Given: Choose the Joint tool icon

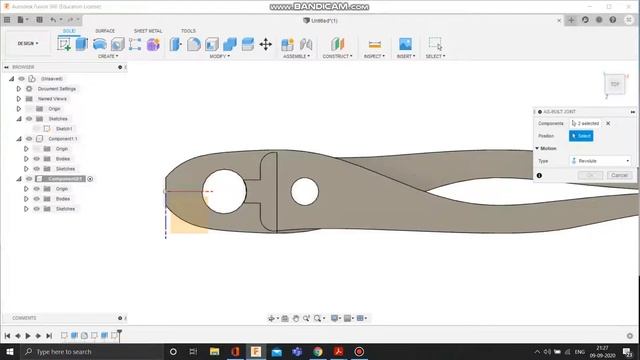Looking at the screenshot, I should click(x=306, y=44).
